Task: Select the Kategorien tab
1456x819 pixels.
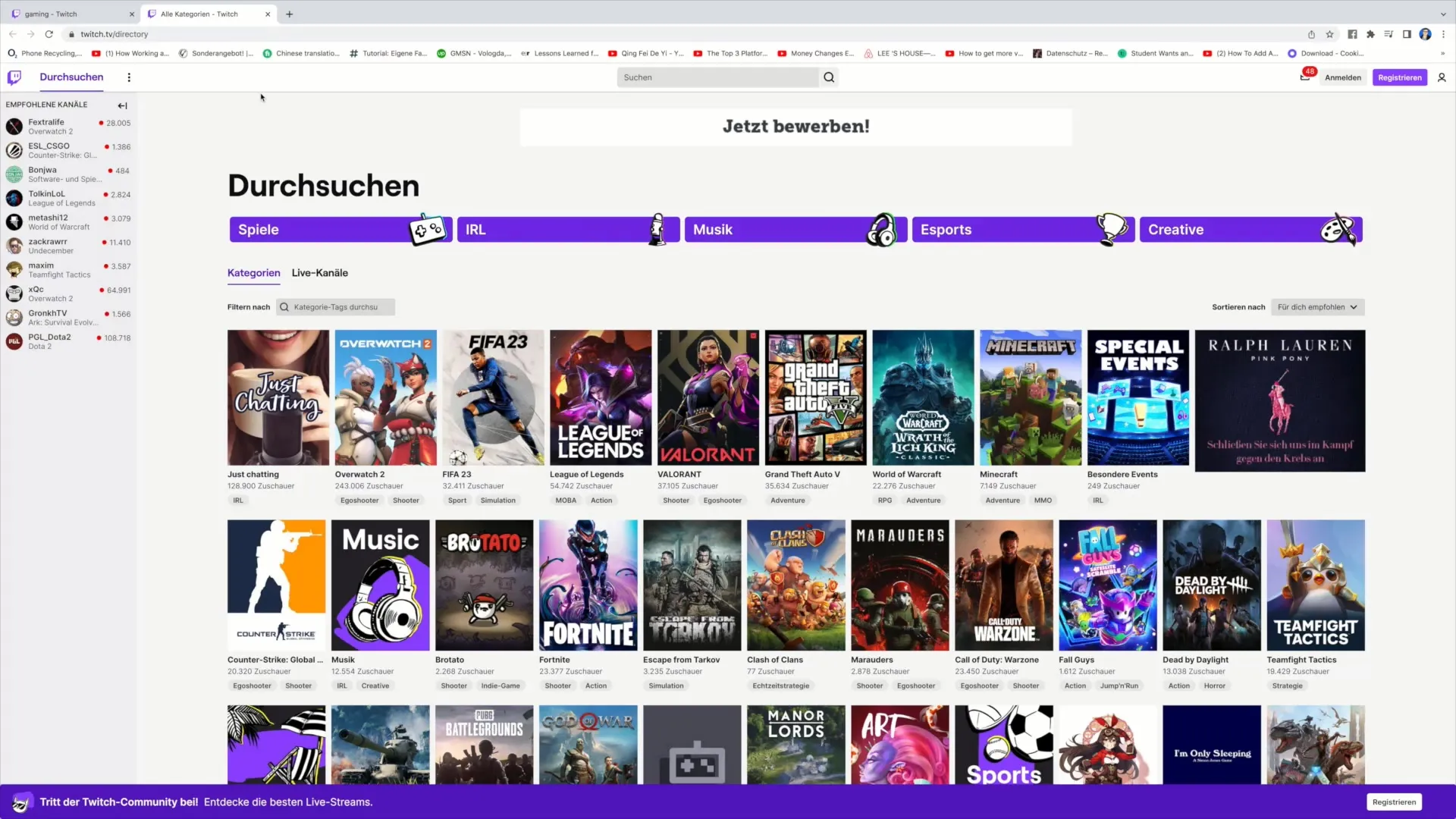Action: (x=253, y=272)
